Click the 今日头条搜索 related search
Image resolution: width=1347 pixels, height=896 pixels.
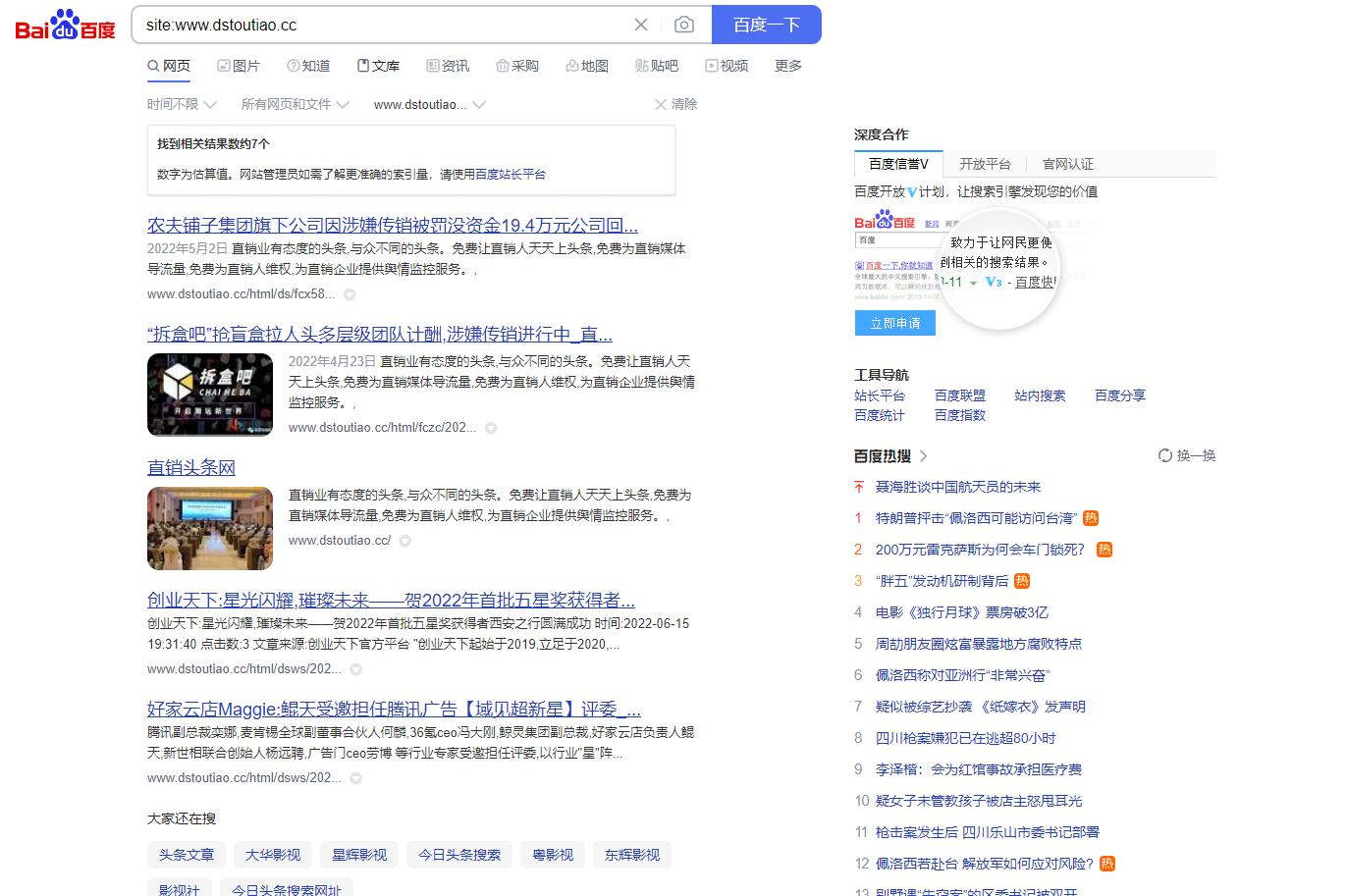pyautogui.click(x=459, y=855)
